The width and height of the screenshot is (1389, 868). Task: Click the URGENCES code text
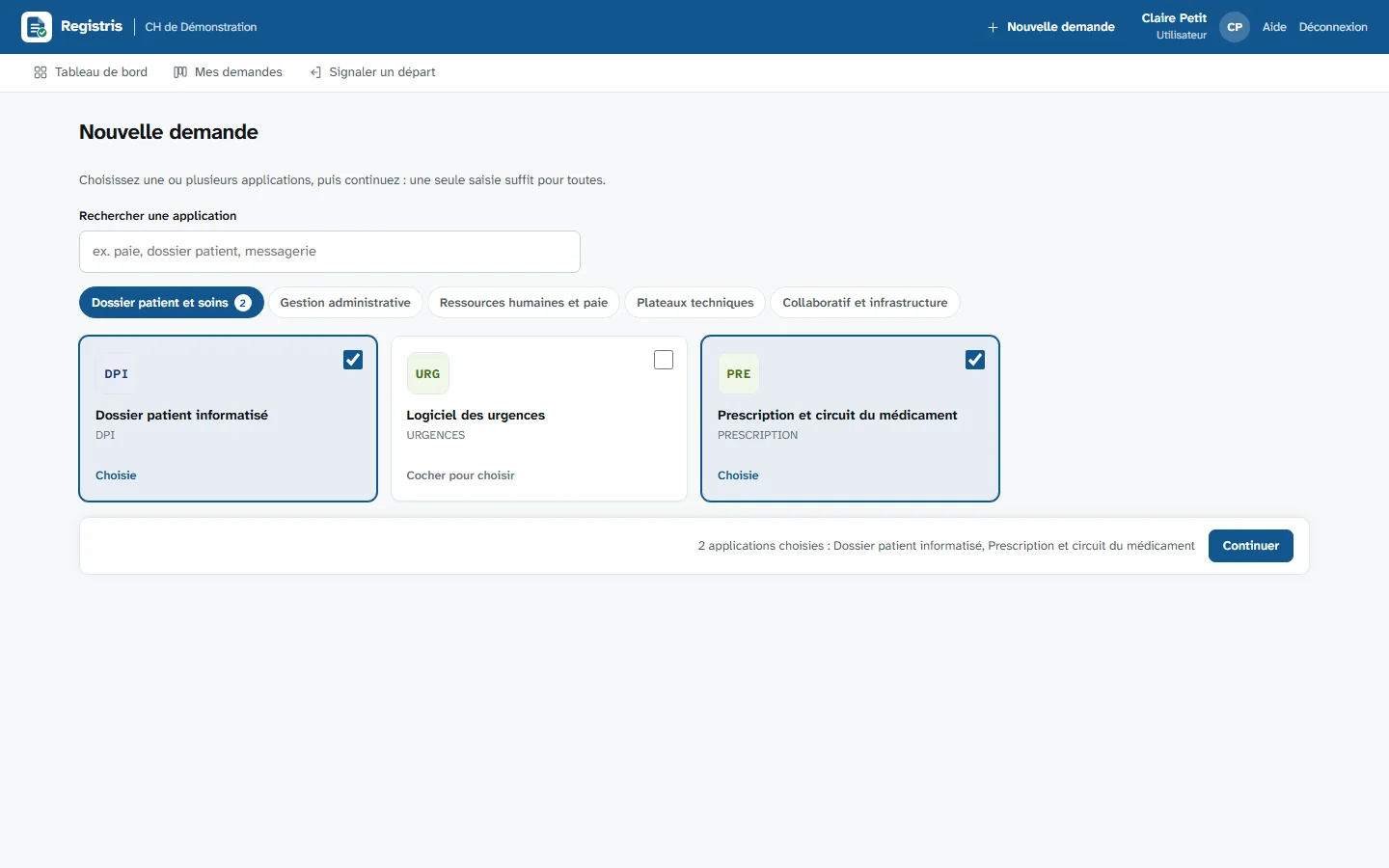click(436, 435)
